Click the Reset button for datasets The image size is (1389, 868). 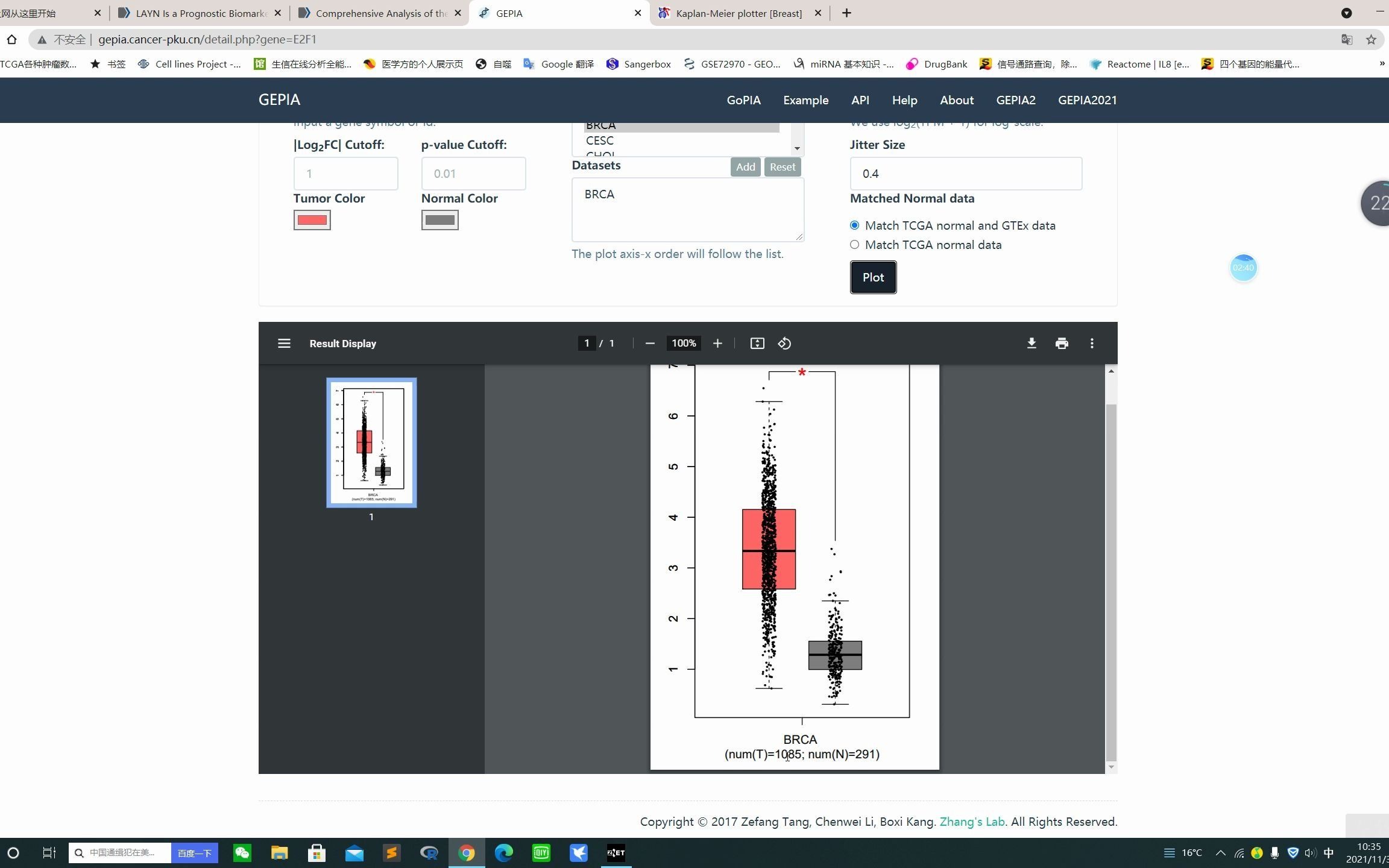(x=782, y=166)
